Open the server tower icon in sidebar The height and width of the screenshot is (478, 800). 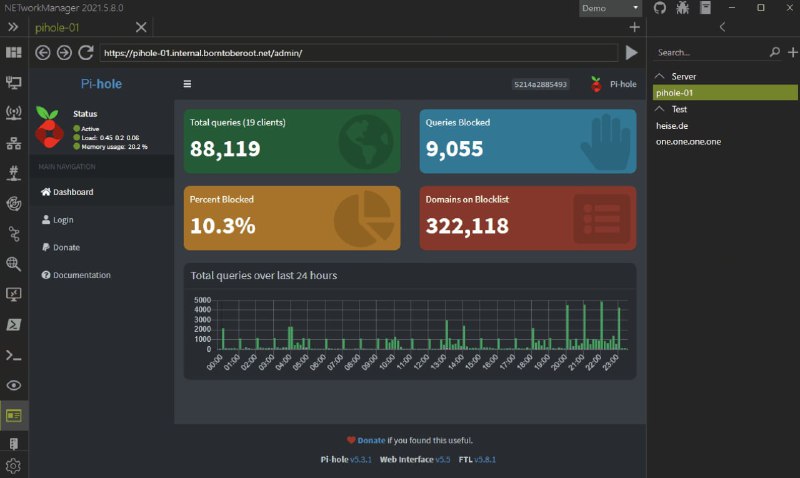tap(13, 444)
